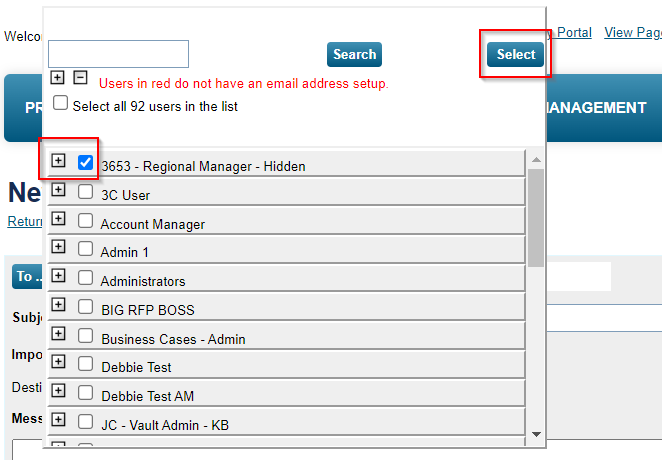Click the expand-all plus icon above the list

[x=57, y=78]
